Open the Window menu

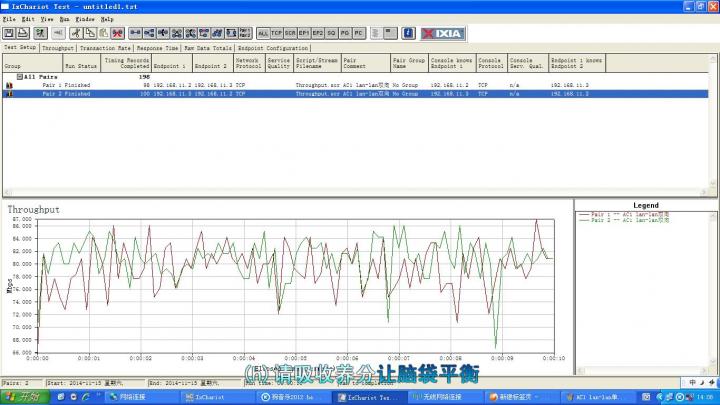[85, 19]
